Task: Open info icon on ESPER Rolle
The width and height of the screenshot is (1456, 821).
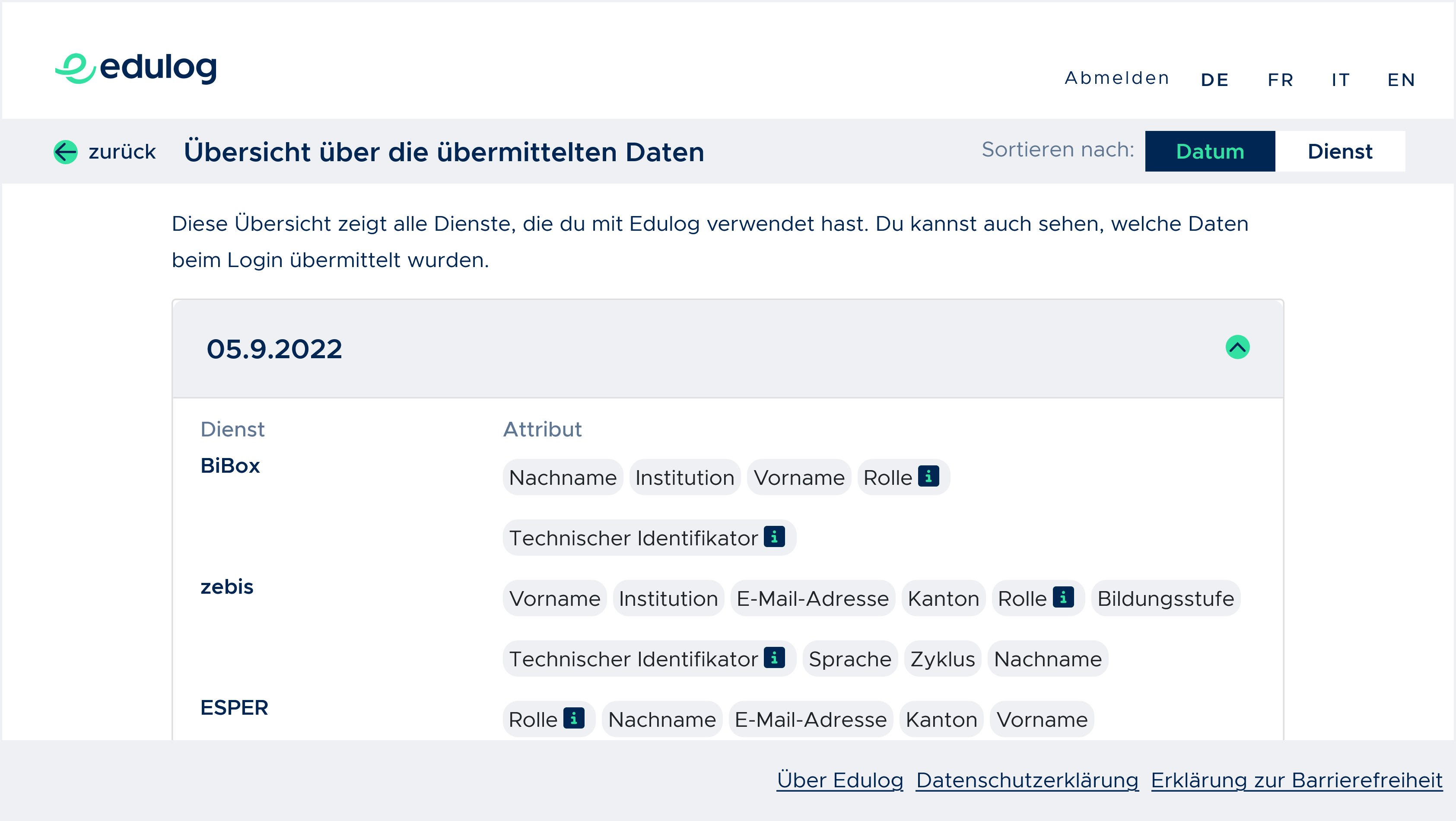Action: 574,718
